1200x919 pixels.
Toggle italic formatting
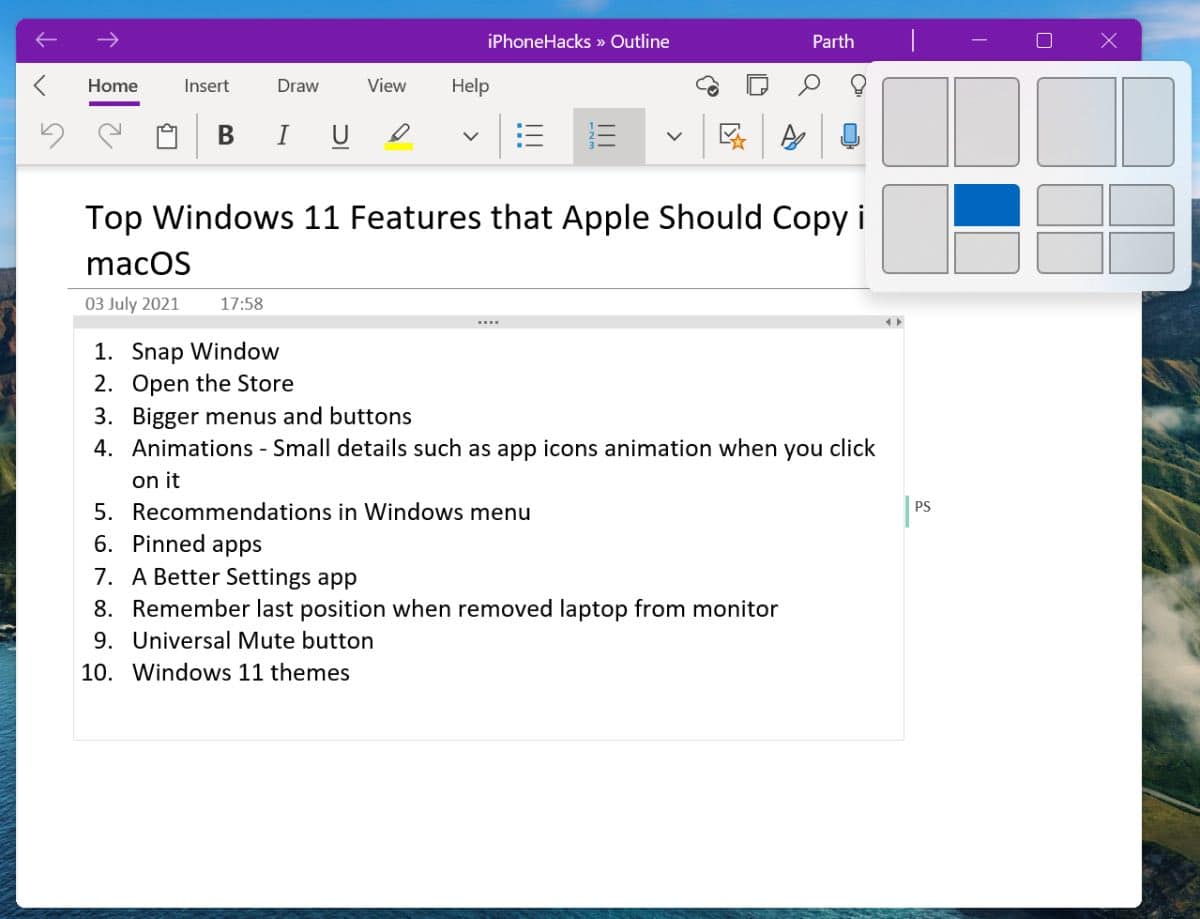pyautogui.click(x=283, y=136)
